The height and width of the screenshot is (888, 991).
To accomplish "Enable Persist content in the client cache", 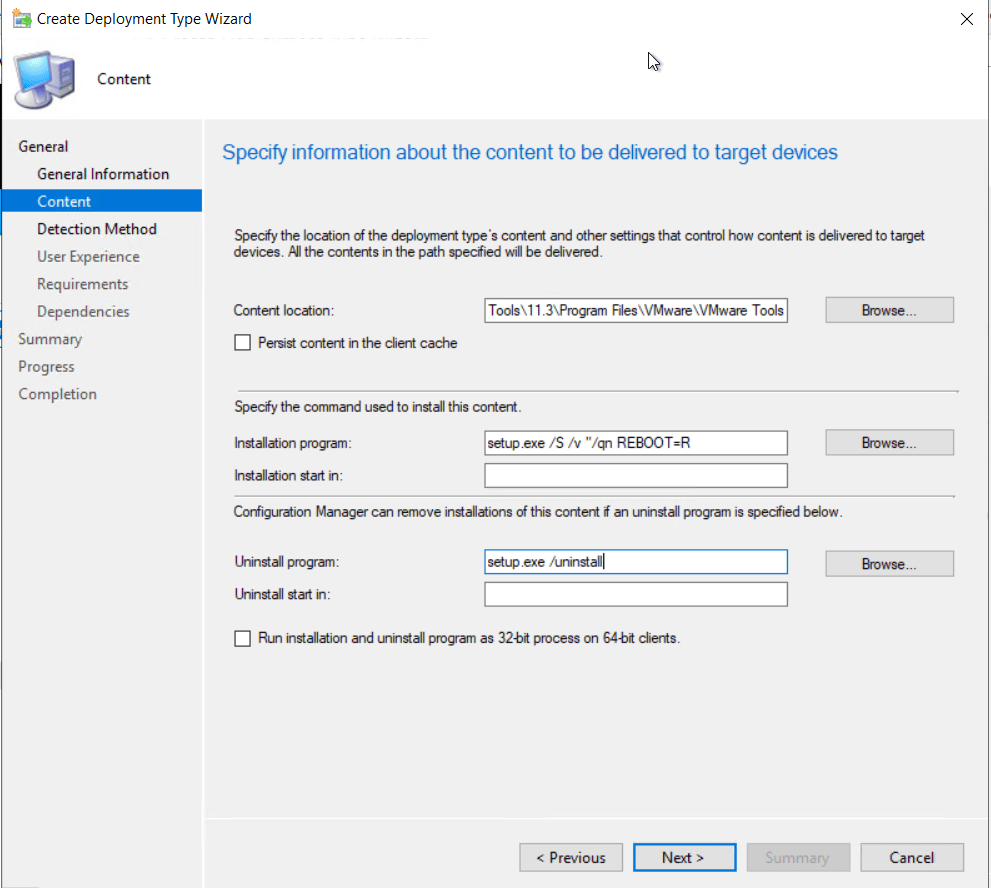I will (x=242, y=343).
